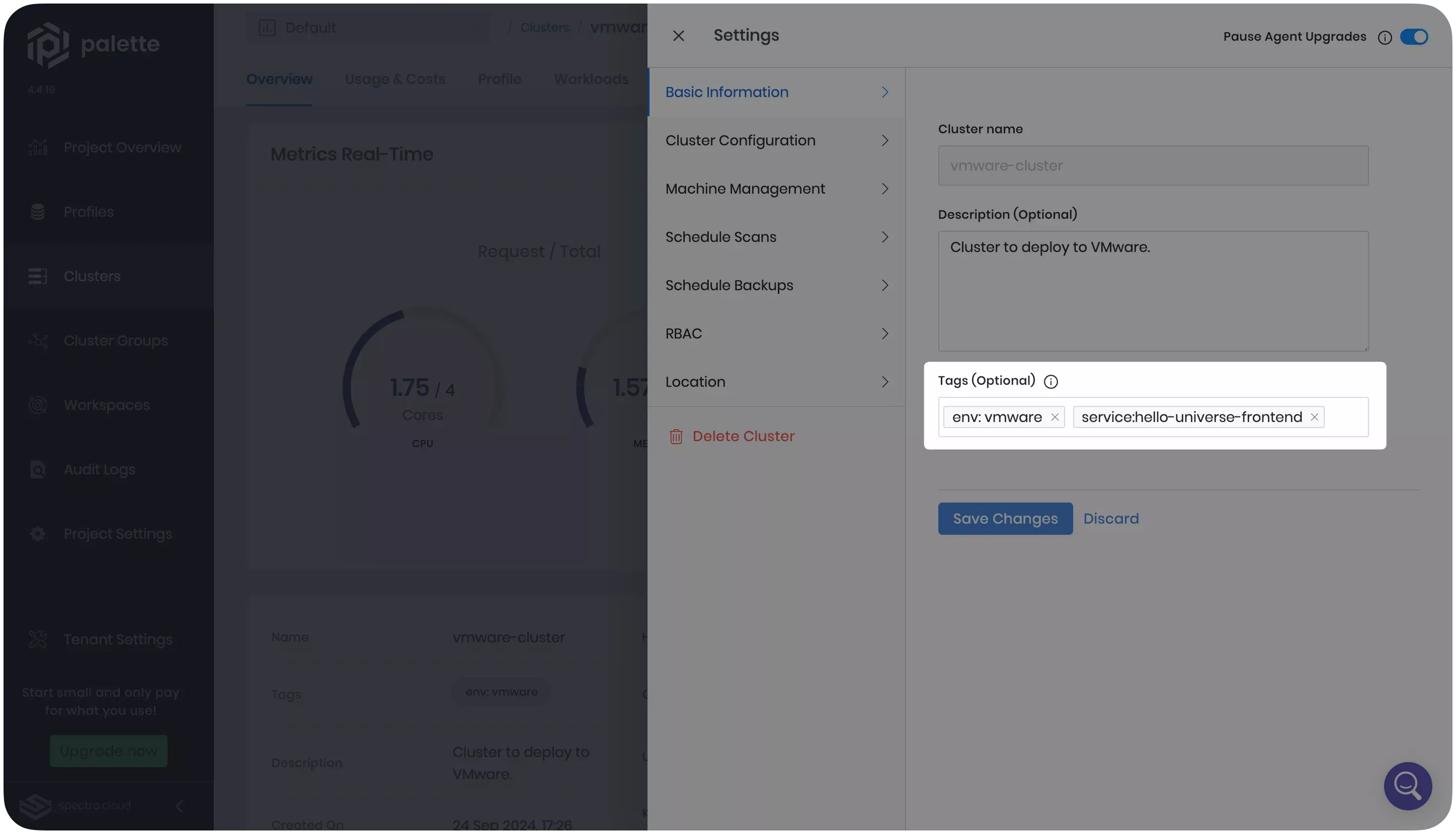Expand the Schedule Backups section
Image resolution: width=1456 pixels, height=834 pixels.
click(729, 285)
